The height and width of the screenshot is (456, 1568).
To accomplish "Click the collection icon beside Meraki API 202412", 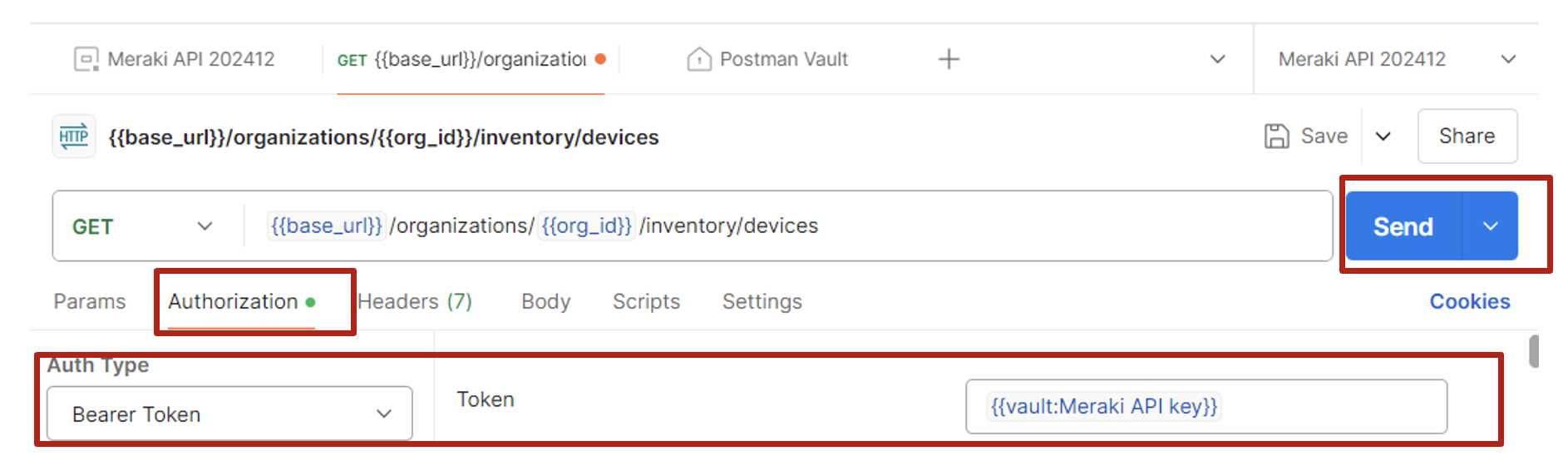I will click(x=86, y=59).
